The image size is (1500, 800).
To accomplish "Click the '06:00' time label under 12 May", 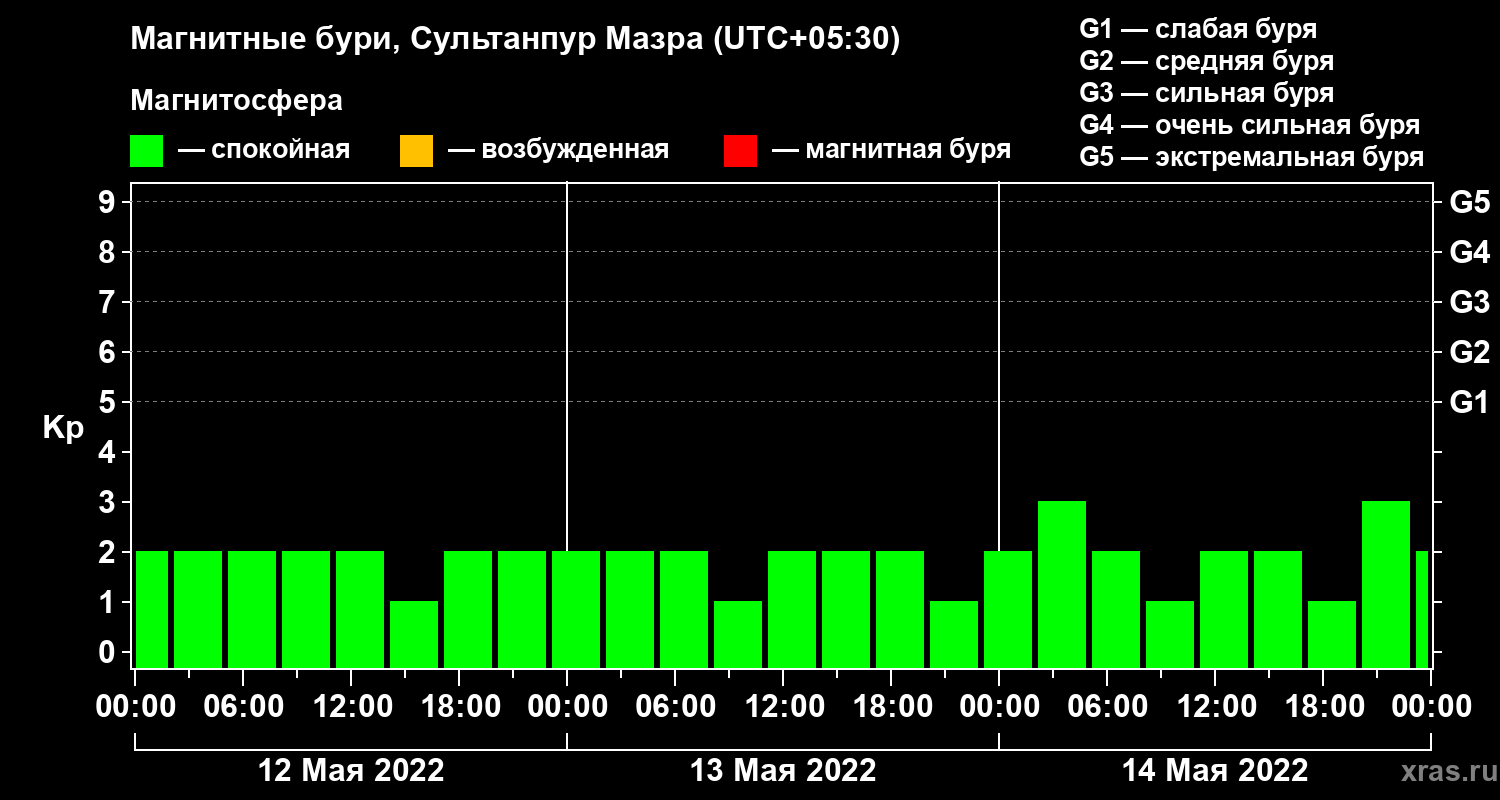I will click(243, 707).
